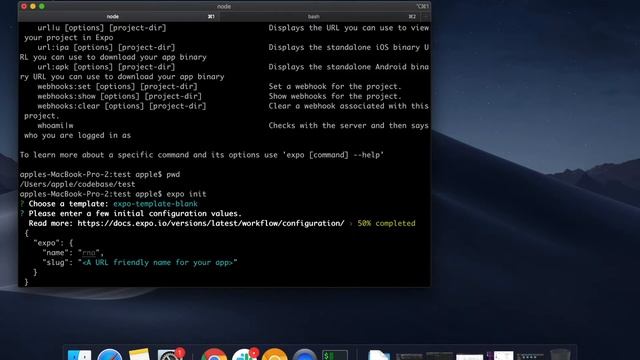This screenshot has height=360, width=640.
Task: Click the node window title text
Action: coord(224,6)
